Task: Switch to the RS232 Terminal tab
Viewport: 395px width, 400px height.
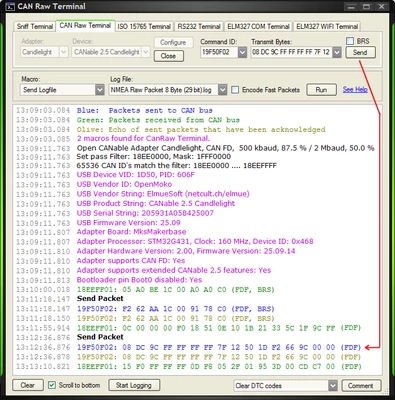Action: (199, 26)
